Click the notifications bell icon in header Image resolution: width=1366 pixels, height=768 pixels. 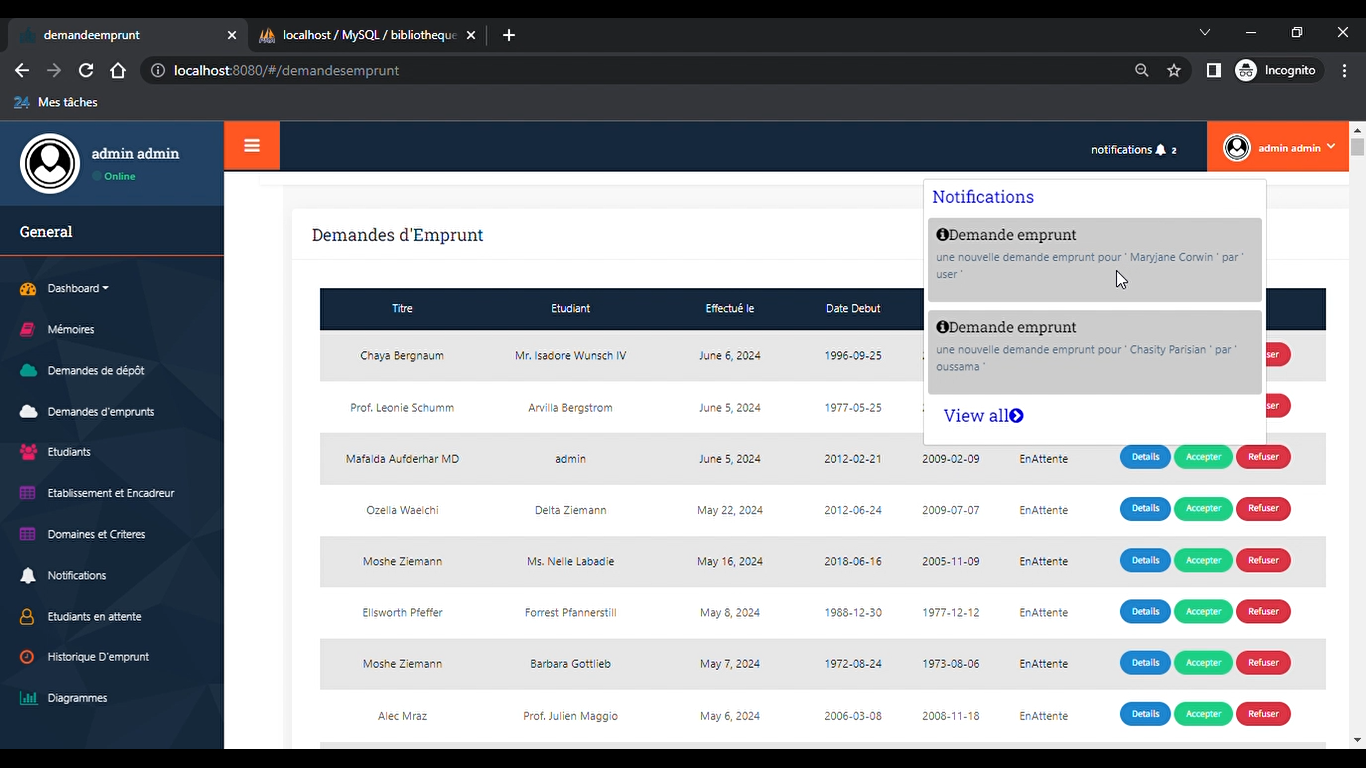[1160, 150]
